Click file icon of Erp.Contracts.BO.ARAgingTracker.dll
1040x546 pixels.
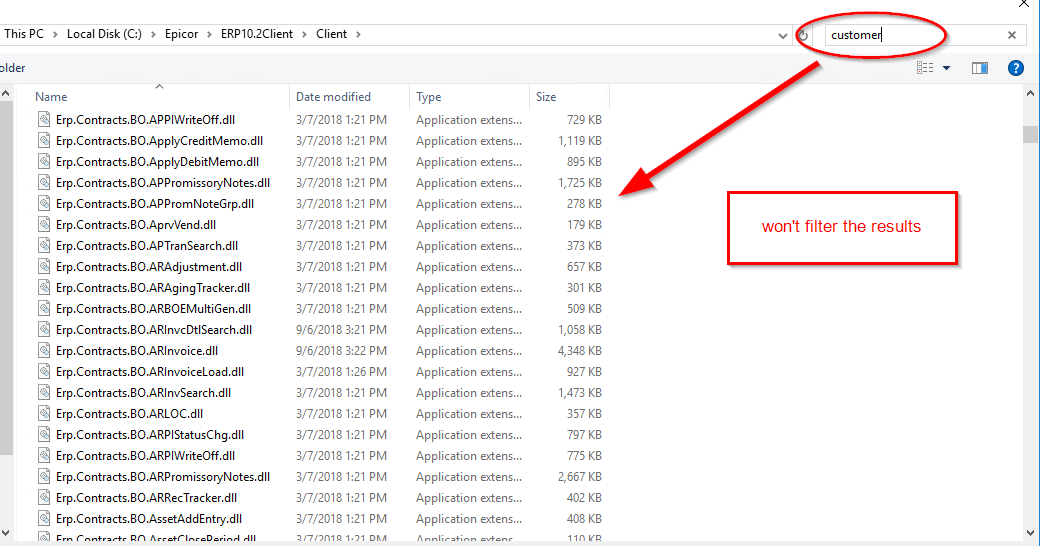[44, 288]
